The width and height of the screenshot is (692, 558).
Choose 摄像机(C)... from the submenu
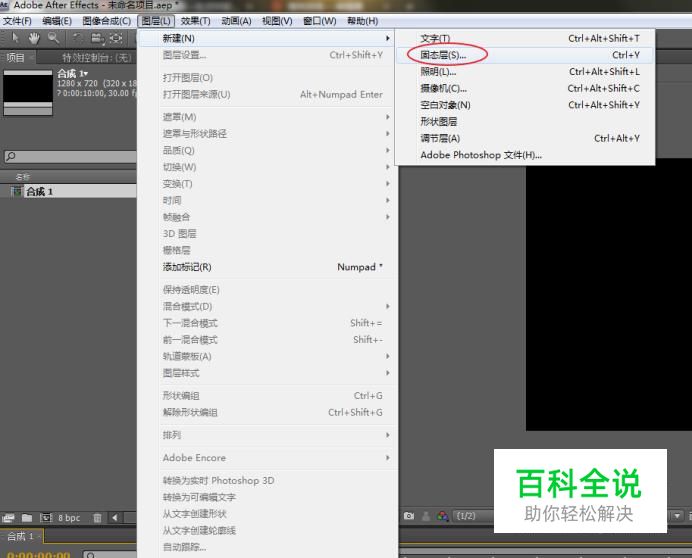[525, 88]
